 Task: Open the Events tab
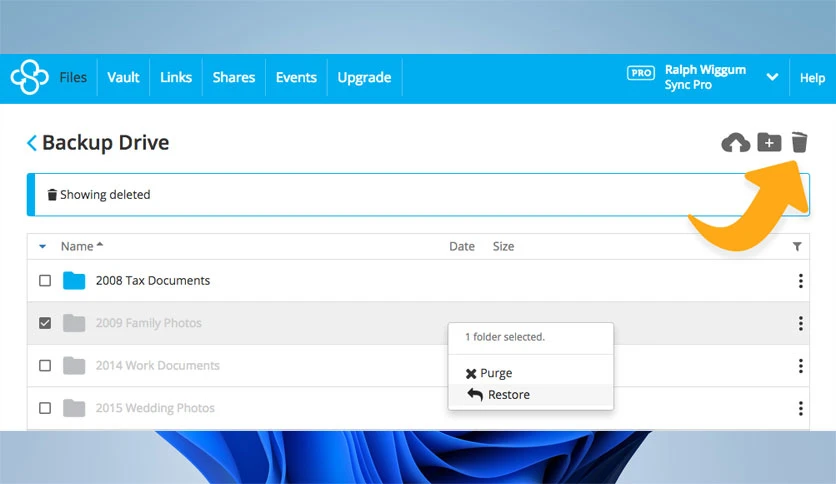click(296, 77)
